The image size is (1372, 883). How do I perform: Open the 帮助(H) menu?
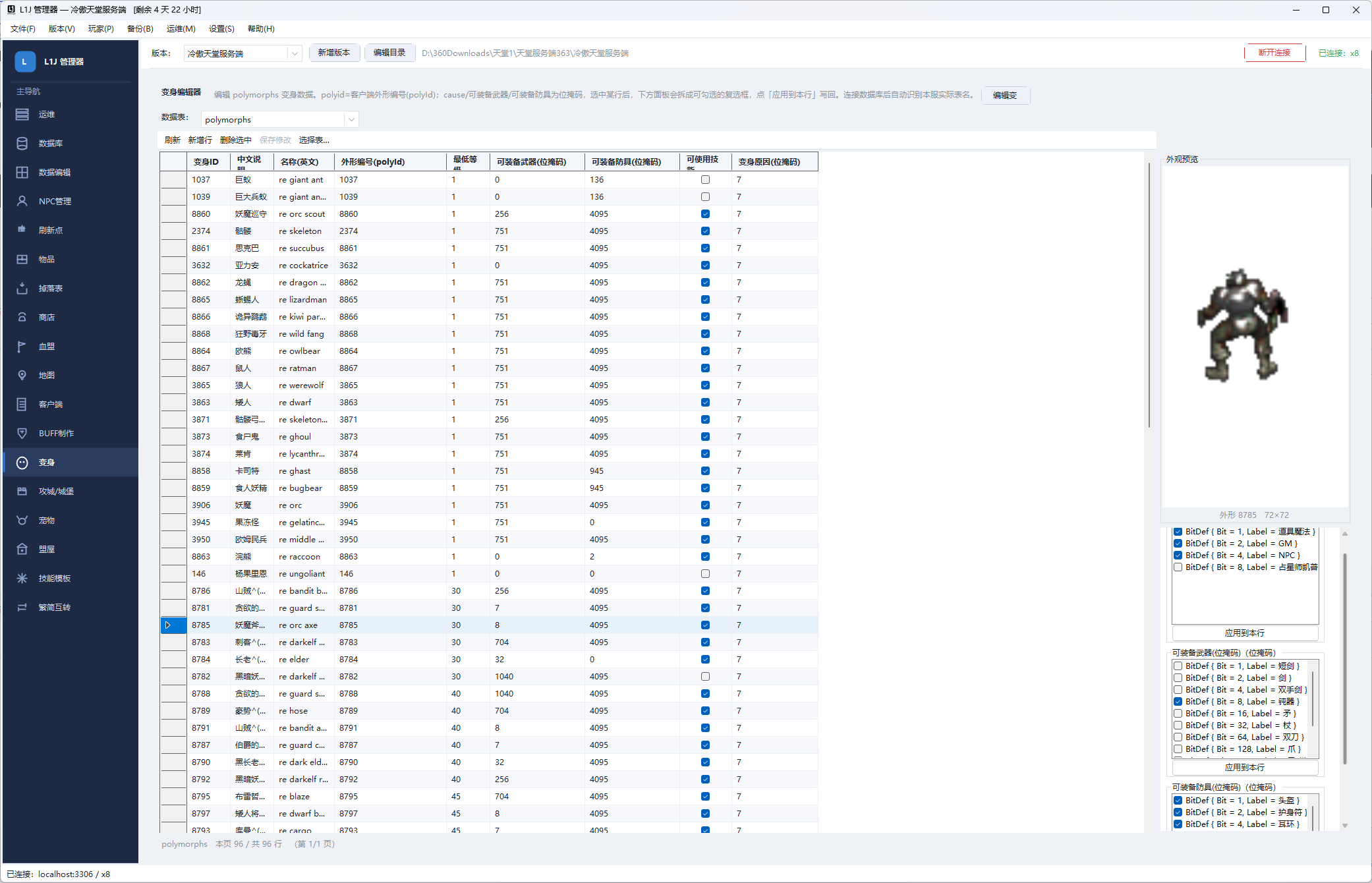pyautogui.click(x=261, y=29)
